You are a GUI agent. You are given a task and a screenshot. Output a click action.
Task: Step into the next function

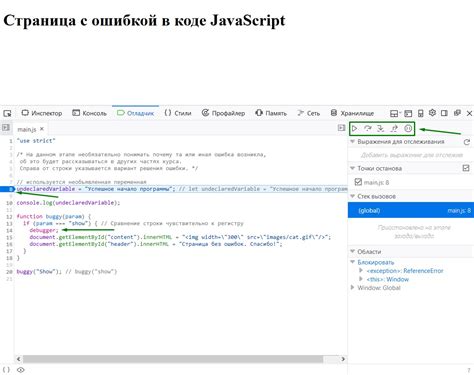point(381,128)
